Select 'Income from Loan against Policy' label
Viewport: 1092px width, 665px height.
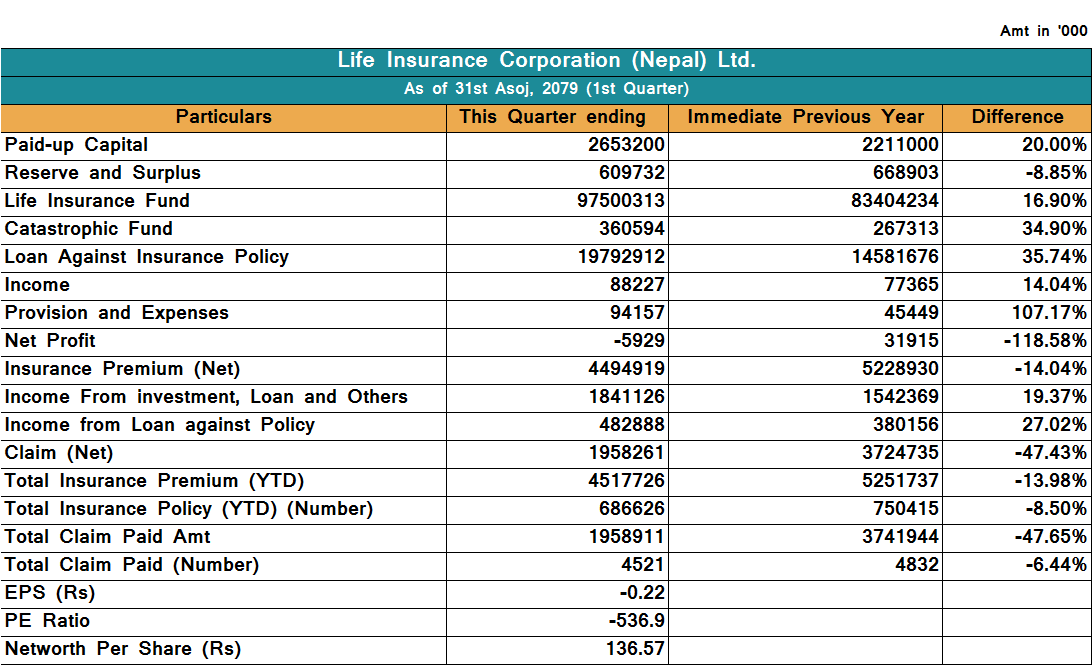(x=159, y=425)
